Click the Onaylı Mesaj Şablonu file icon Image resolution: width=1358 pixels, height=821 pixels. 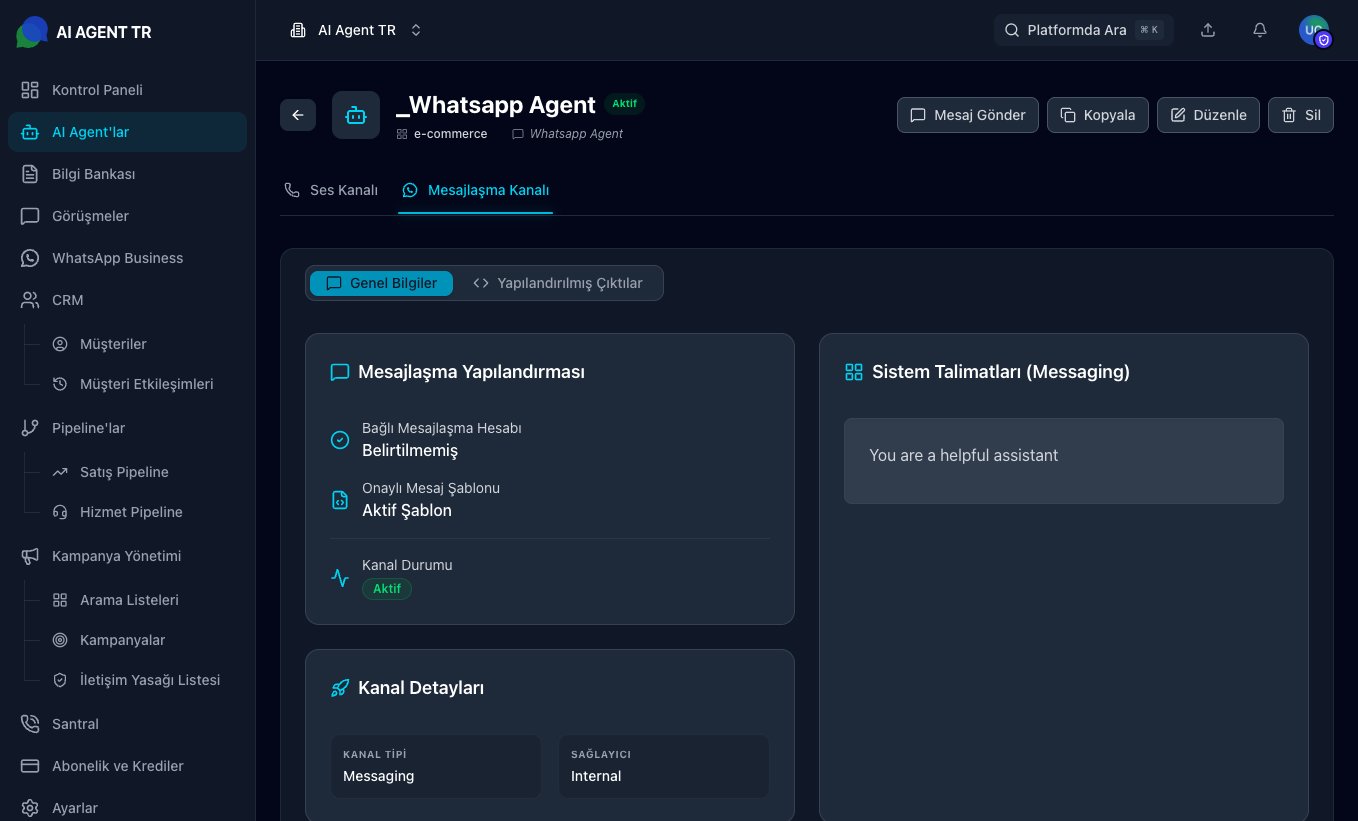click(340, 500)
